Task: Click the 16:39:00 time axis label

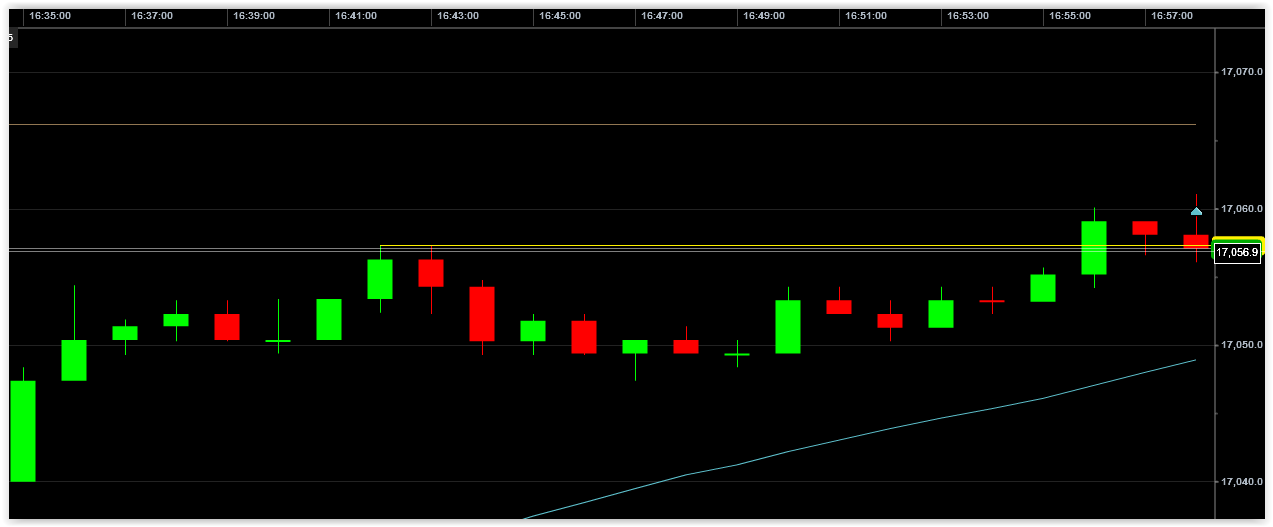Action: point(254,16)
